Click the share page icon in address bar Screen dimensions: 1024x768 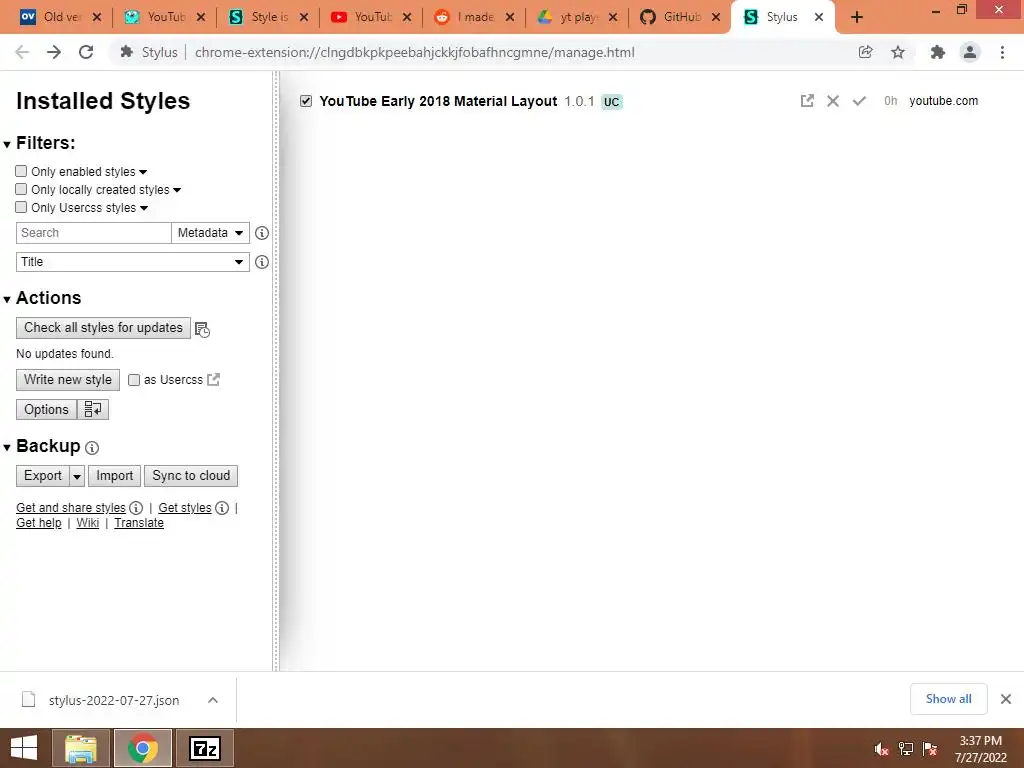pyautogui.click(x=865, y=52)
